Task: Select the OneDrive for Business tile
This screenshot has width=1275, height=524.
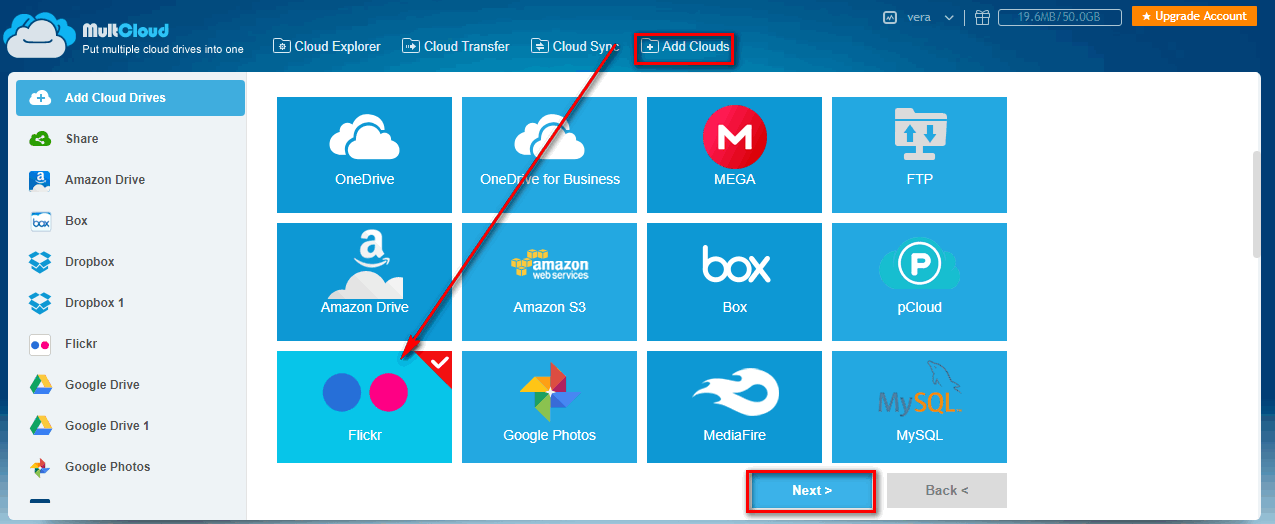Action: coord(549,155)
